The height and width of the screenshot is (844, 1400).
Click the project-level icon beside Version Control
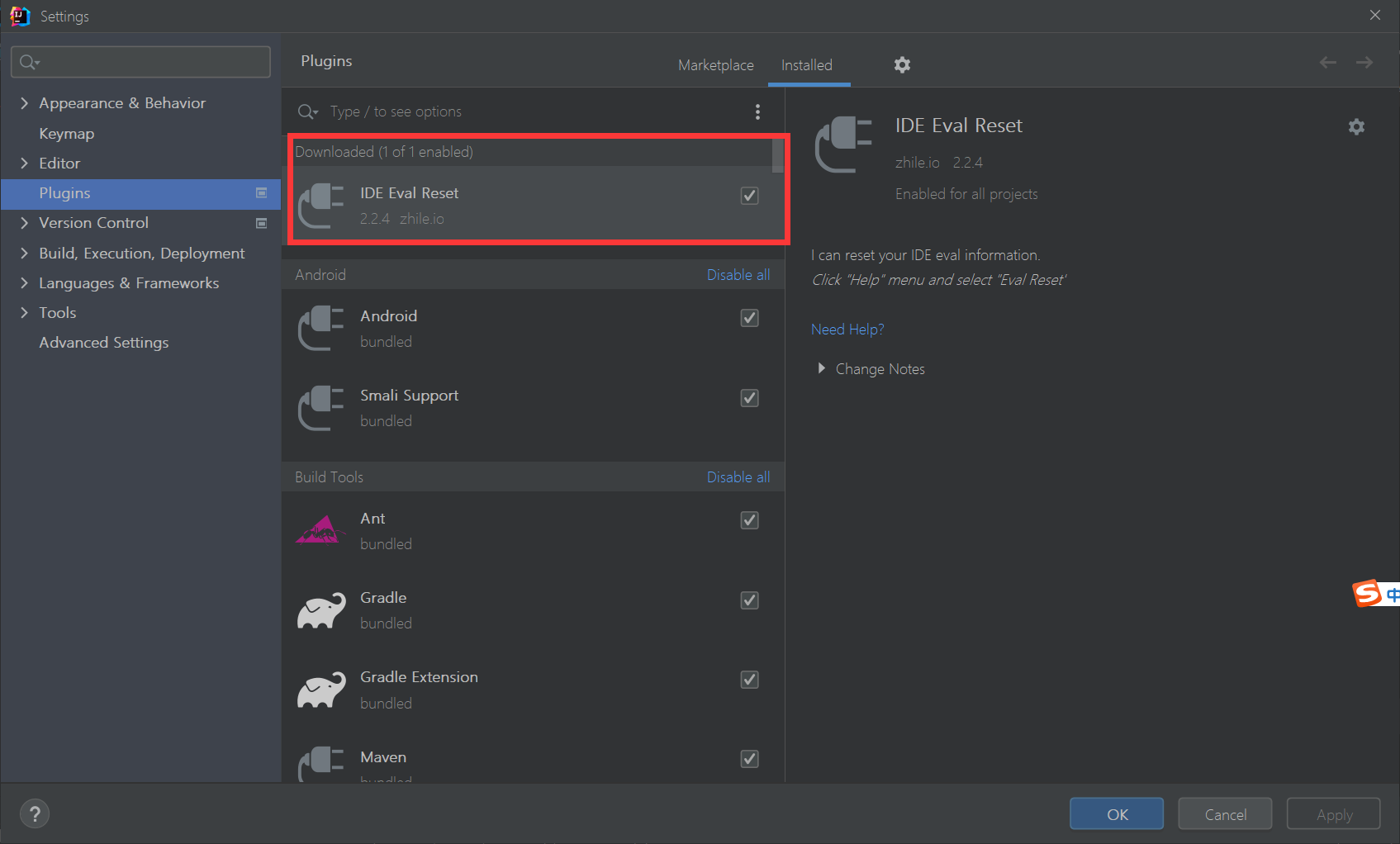(262, 223)
